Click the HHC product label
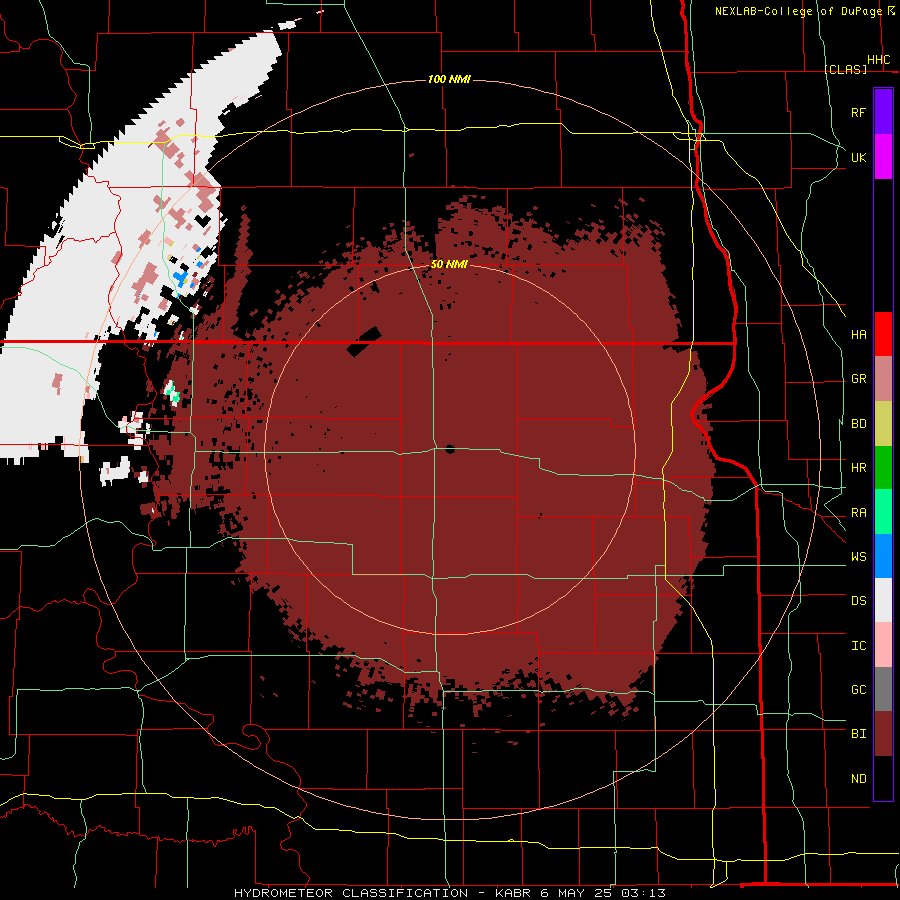 coord(879,60)
